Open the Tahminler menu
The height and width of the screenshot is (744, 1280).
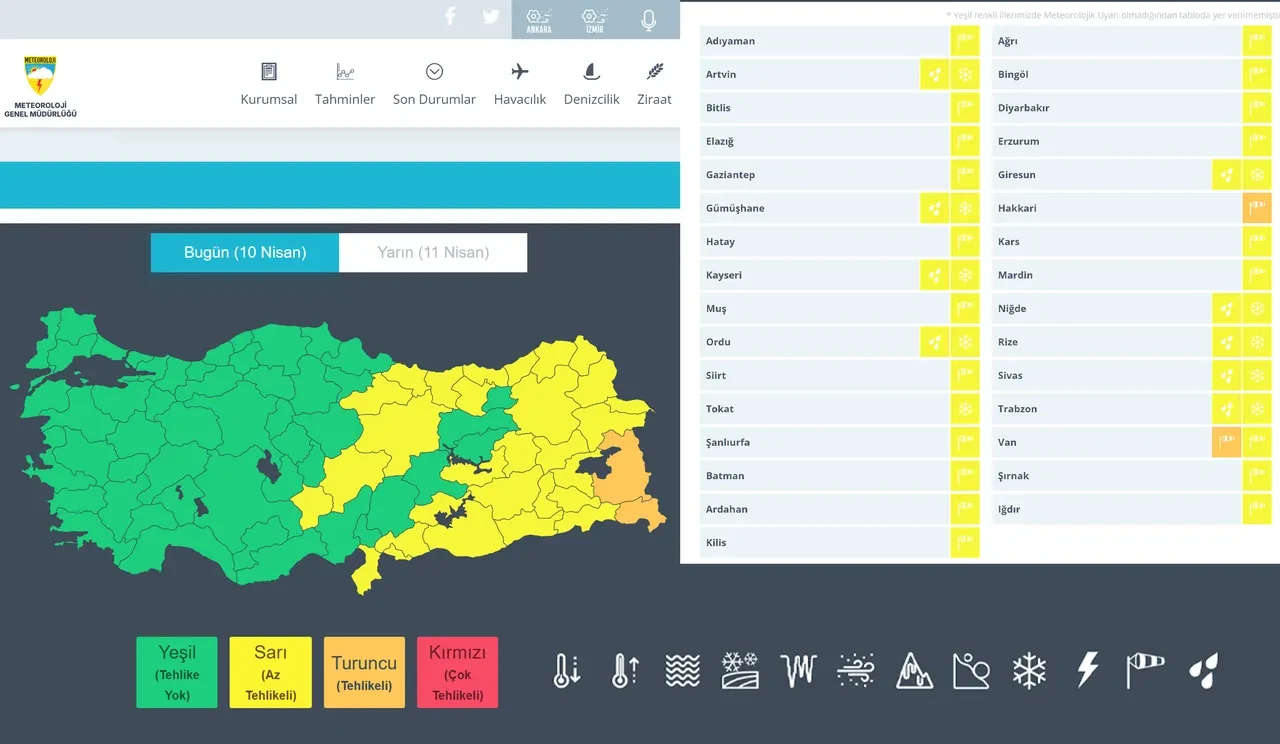pos(345,84)
